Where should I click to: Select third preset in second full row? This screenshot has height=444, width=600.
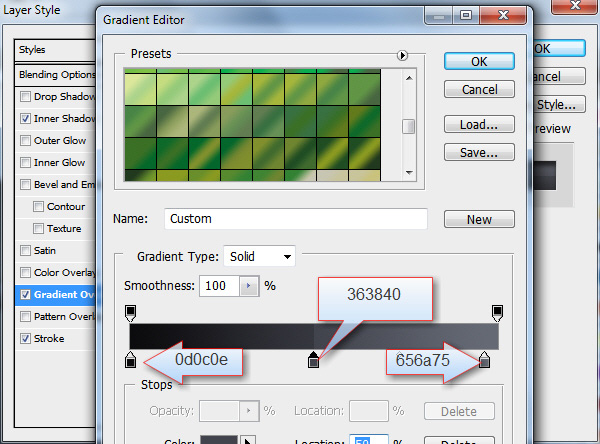tap(204, 121)
